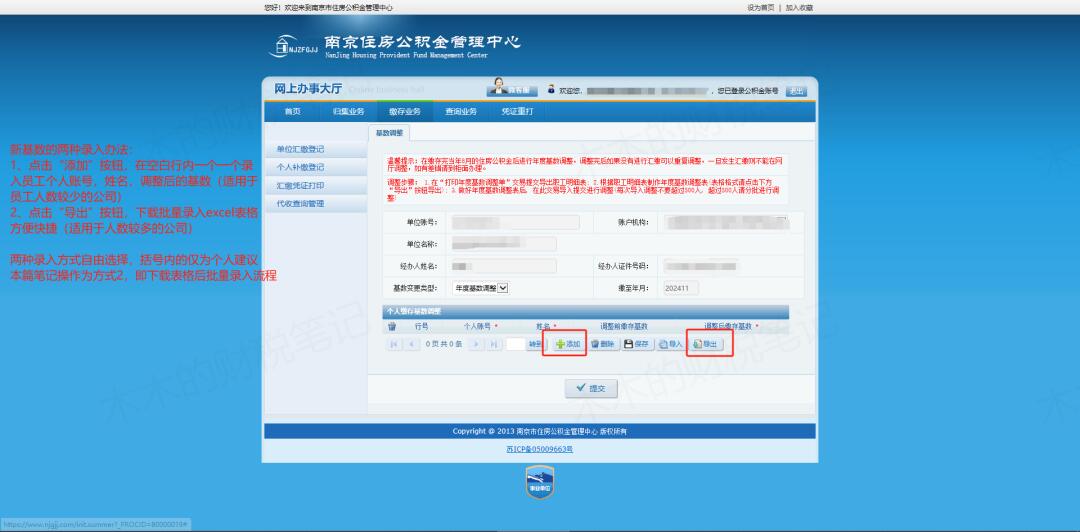
Task: Click the green plus 添加 (Add) button
Action: 568,344
